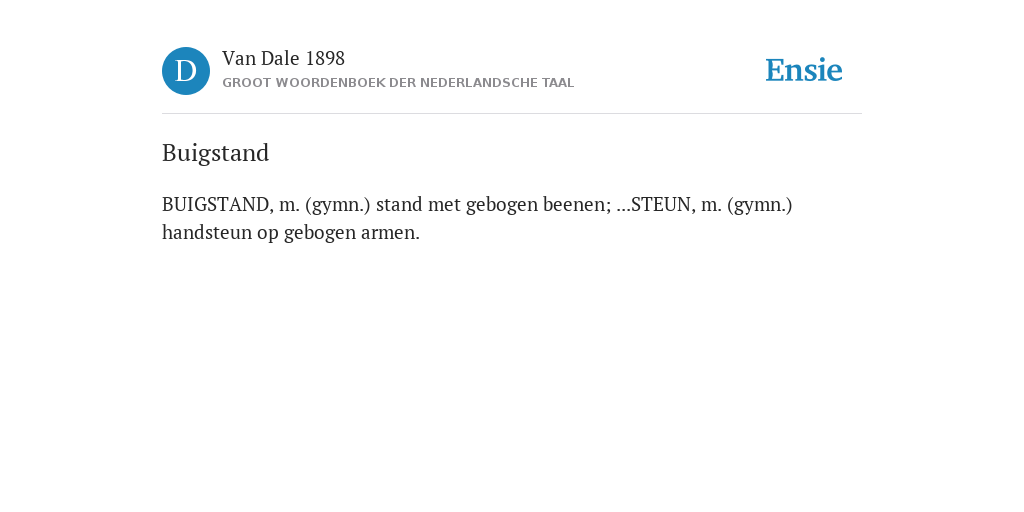Click the first (gymn.) abbreviation
1024x512 pixels.
point(338,205)
